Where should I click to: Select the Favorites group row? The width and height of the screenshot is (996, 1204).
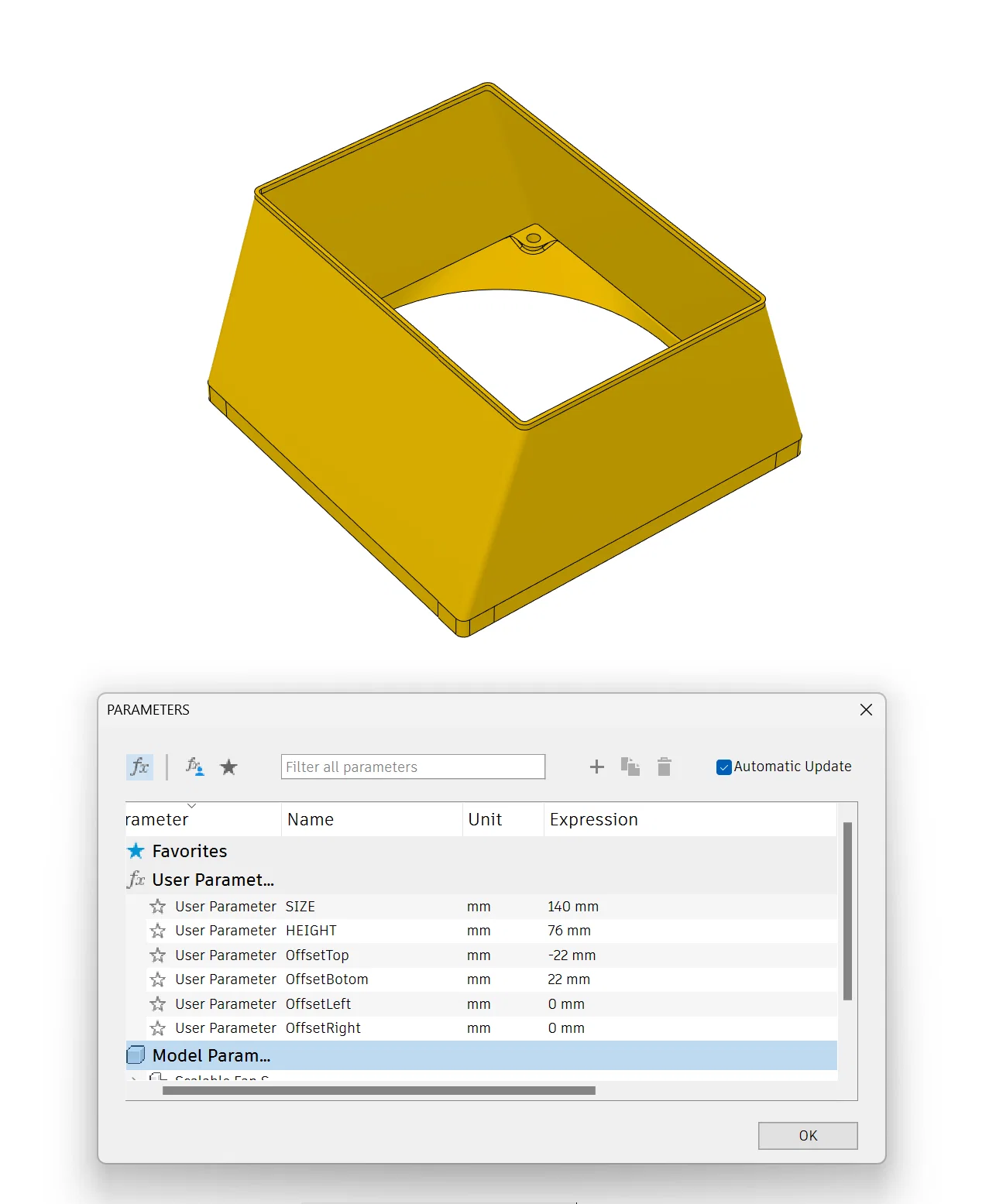(481, 851)
